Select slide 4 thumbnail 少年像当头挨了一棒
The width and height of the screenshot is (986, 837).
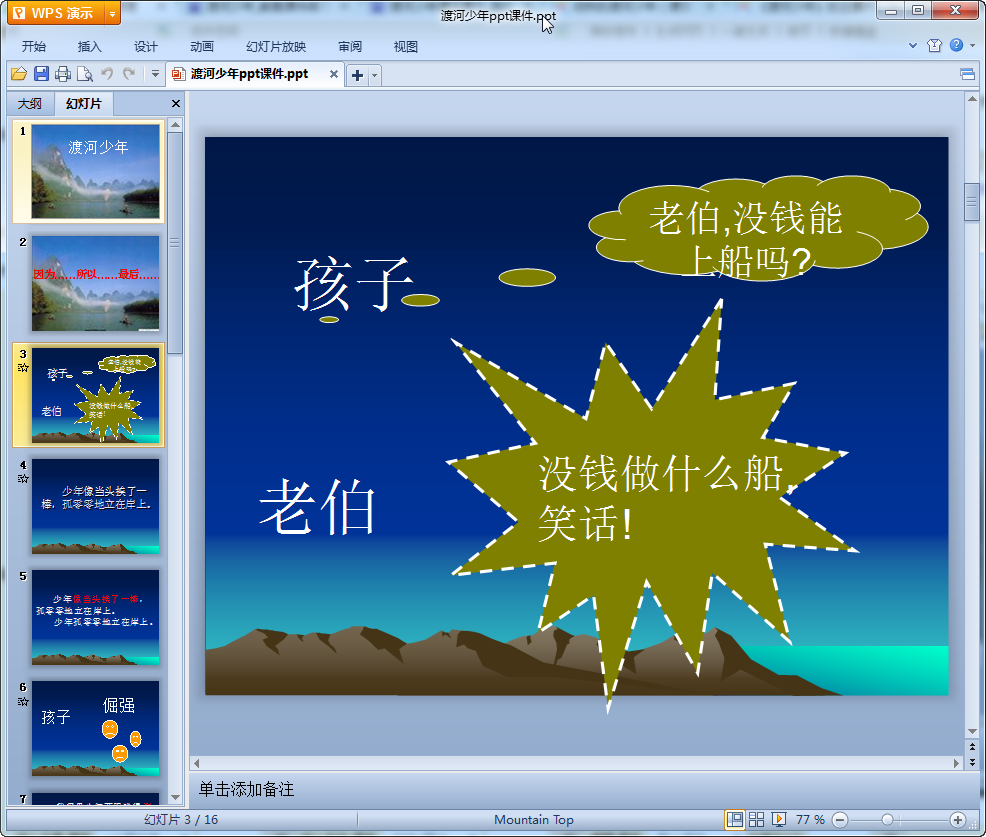[x=96, y=506]
